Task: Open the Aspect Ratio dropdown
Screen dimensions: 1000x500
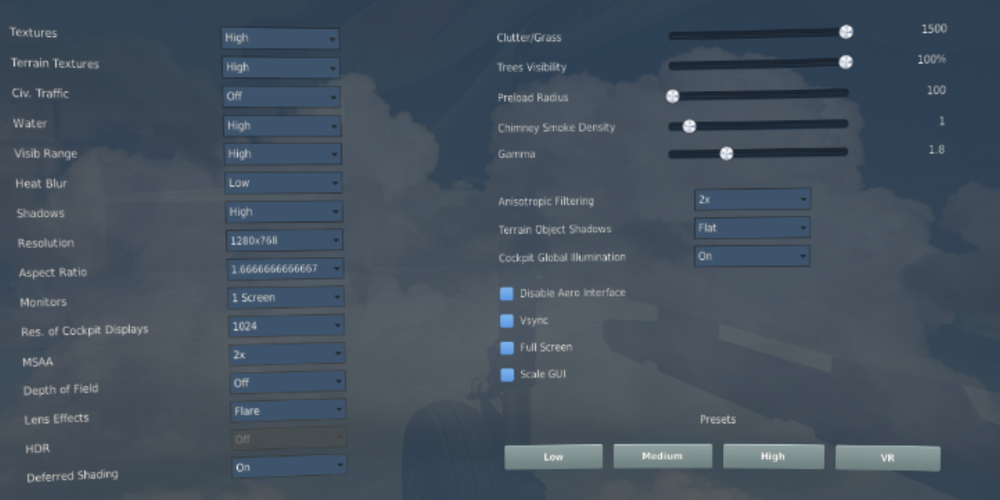Action: point(285,268)
